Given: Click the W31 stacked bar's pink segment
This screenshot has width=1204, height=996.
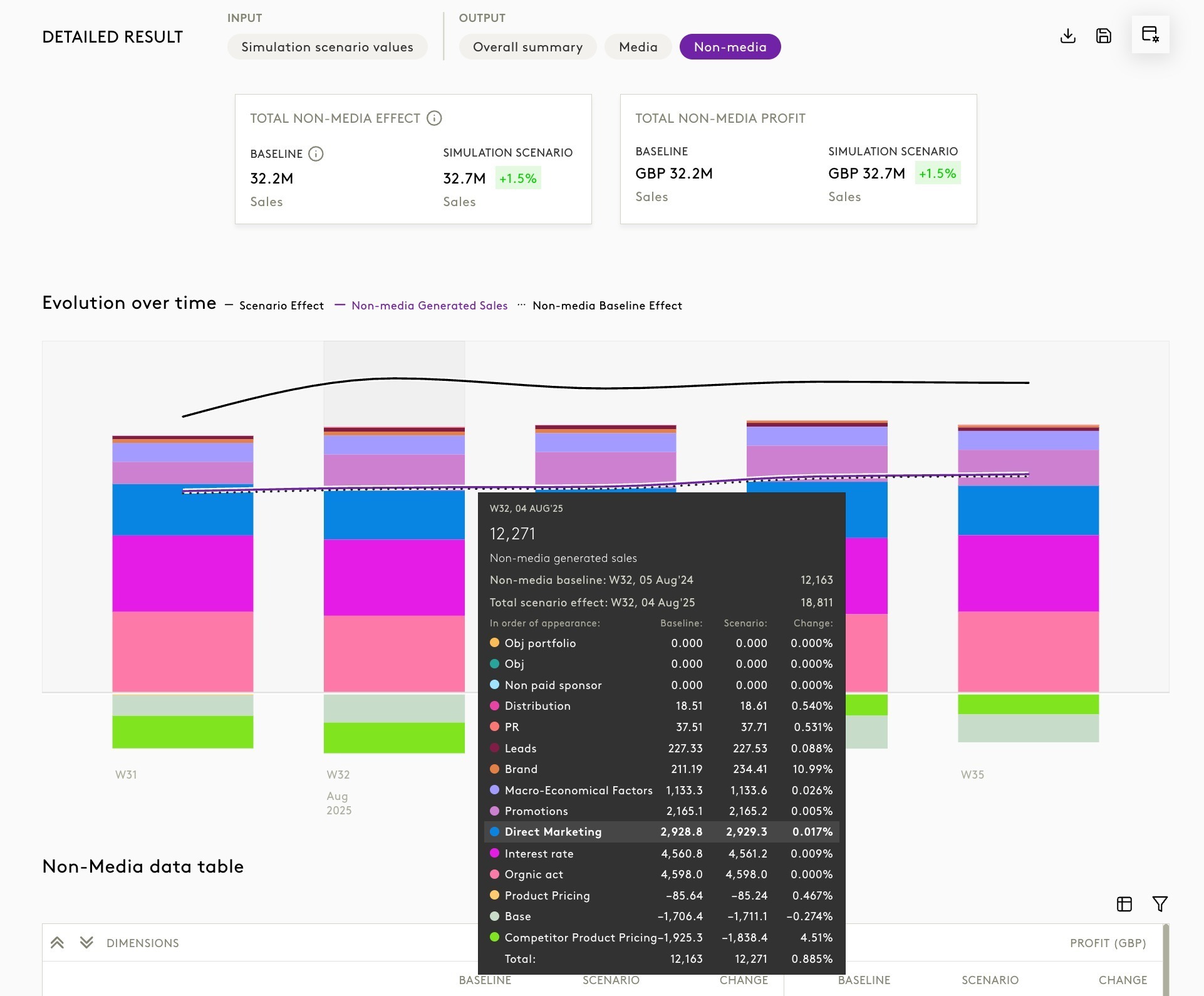Looking at the screenshot, I should tap(182, 651).
